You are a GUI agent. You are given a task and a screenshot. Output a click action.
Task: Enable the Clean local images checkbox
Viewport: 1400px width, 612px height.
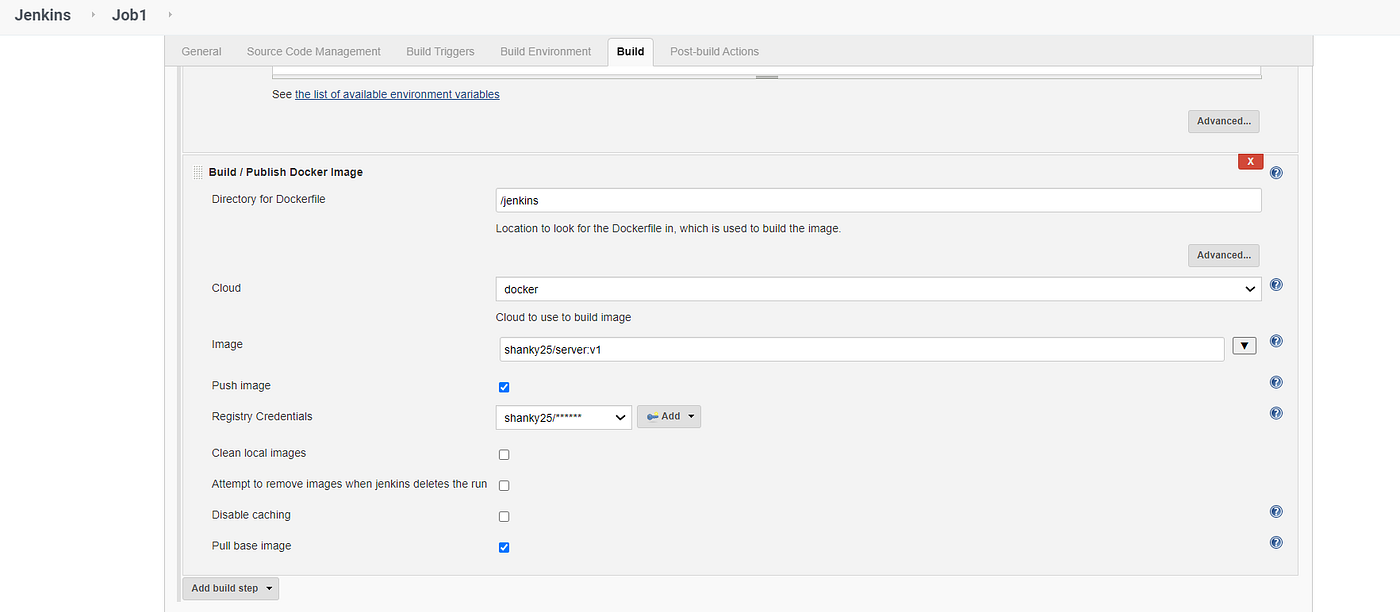click(504, 454)
